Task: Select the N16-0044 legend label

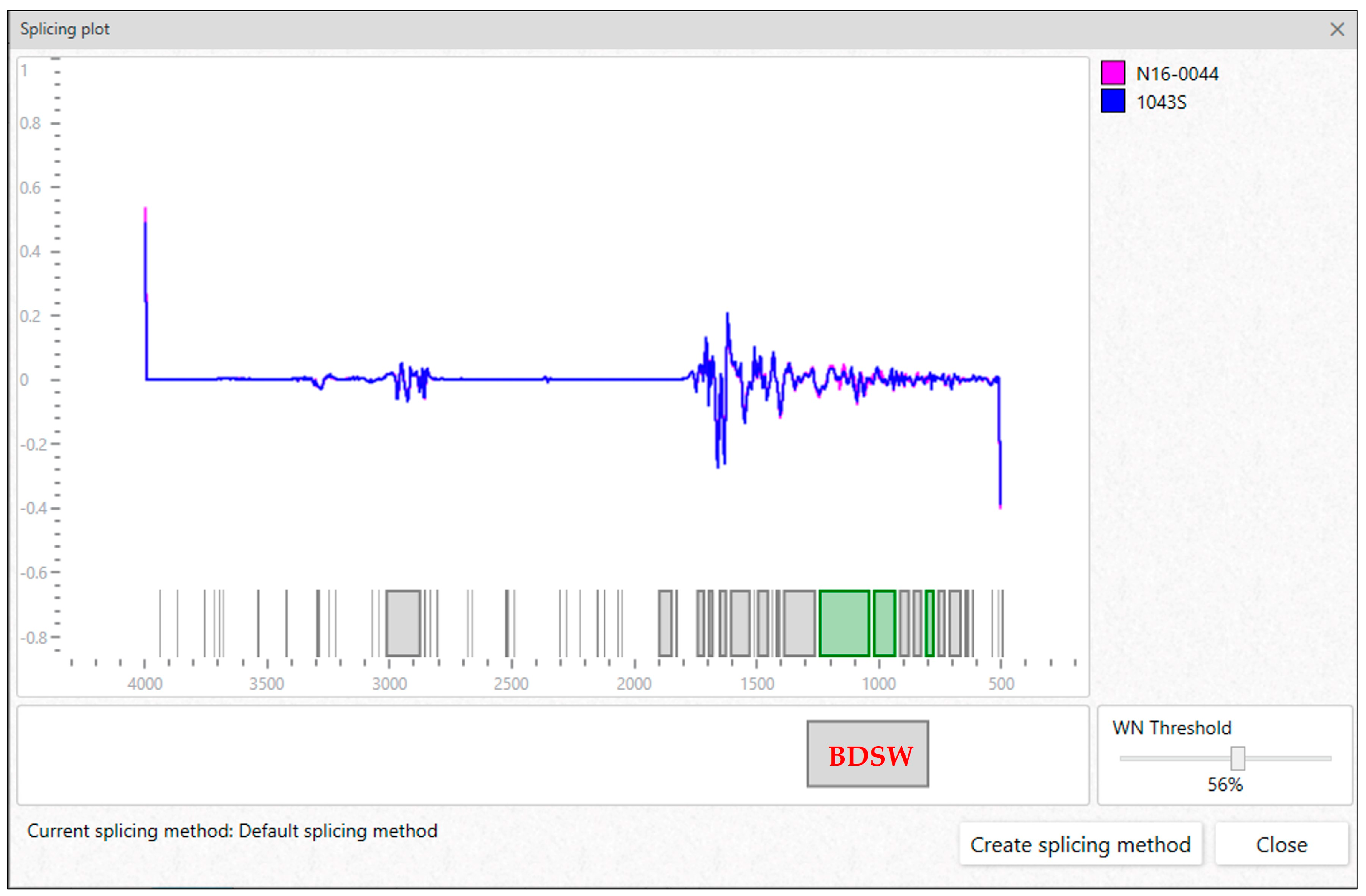Action: click(x=1177, y=74)
